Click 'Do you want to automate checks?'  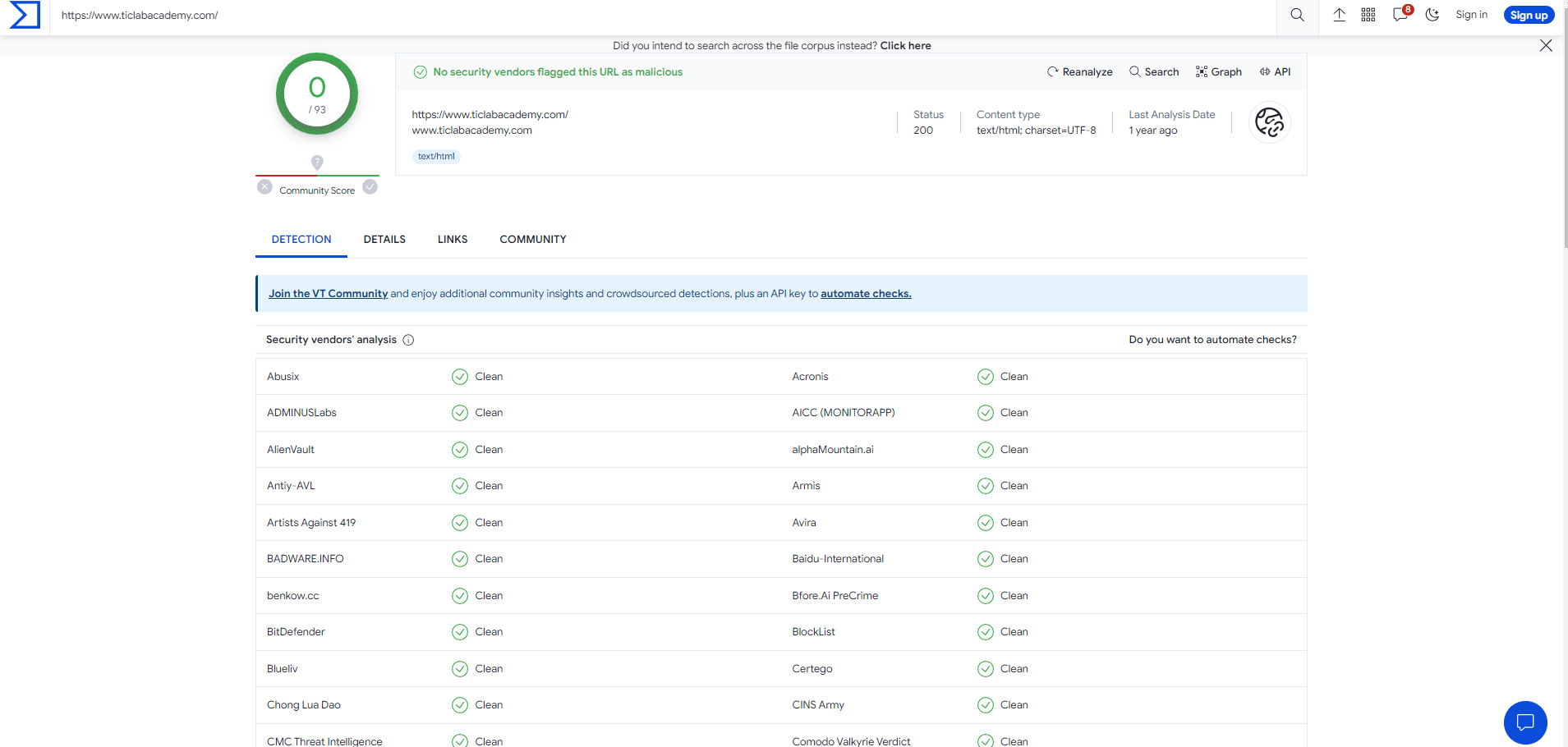[x=1212, y=340]
